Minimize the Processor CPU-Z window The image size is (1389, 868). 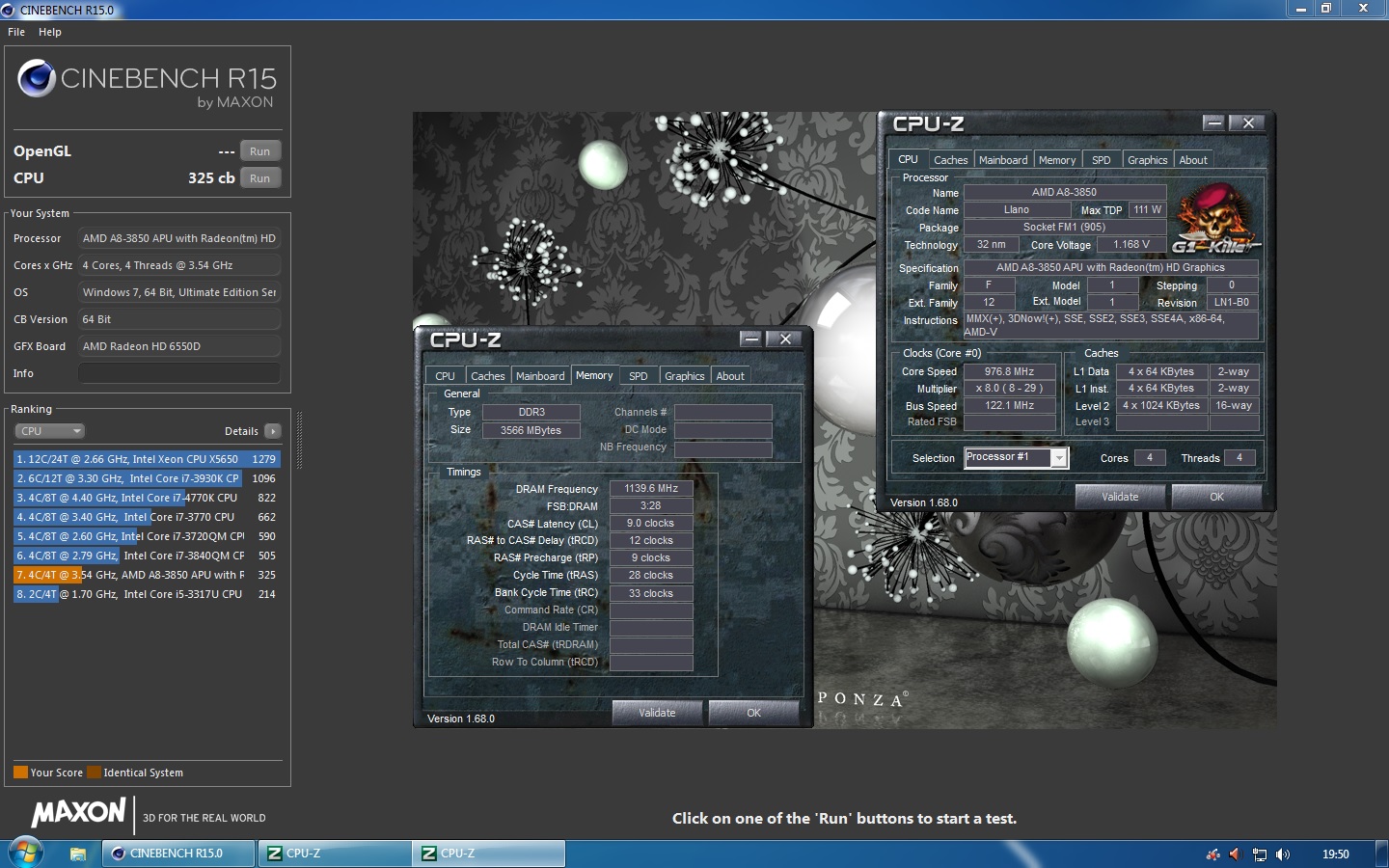[x=1214, y=122]
